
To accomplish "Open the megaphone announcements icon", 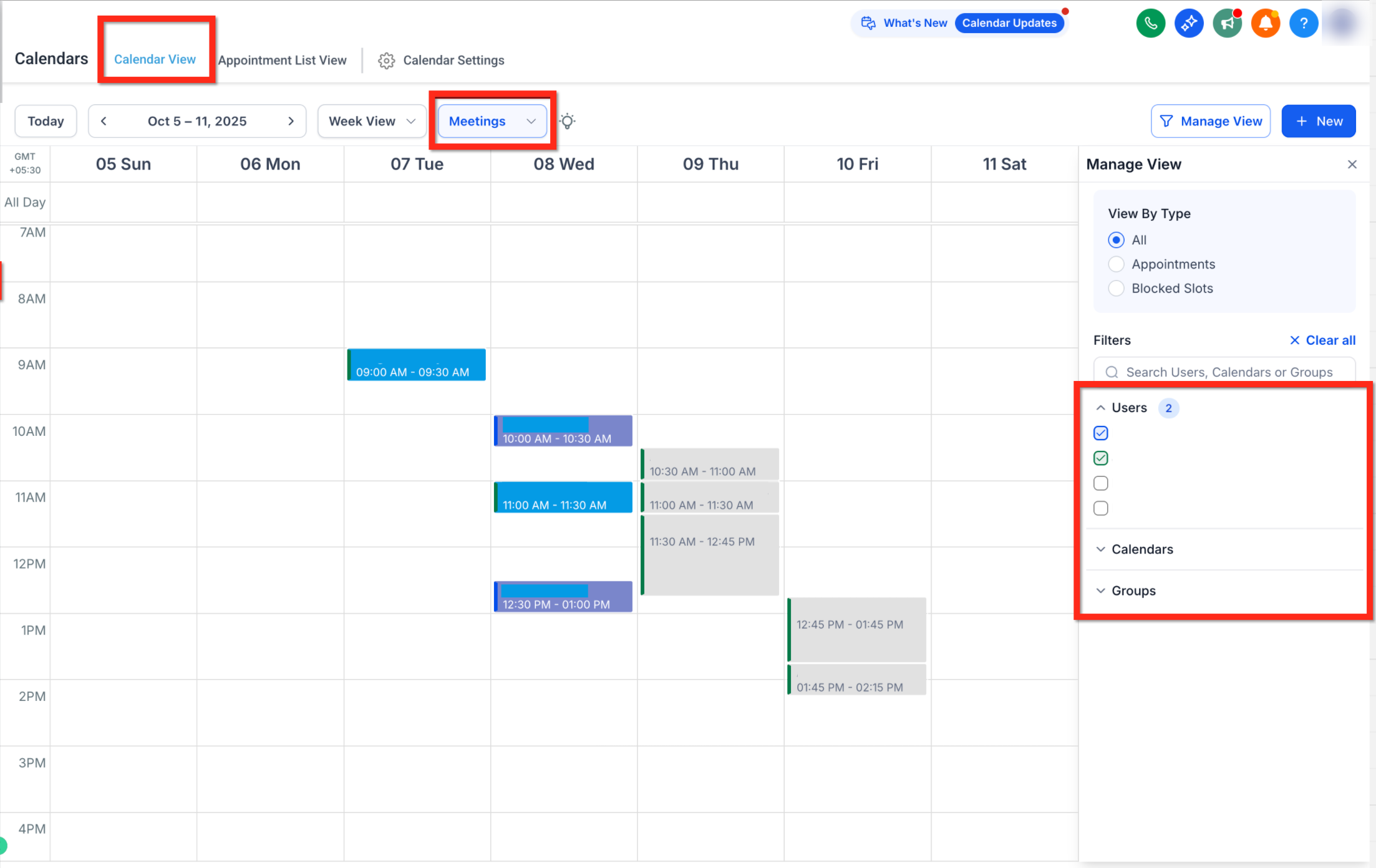I will pos(1227,24).
